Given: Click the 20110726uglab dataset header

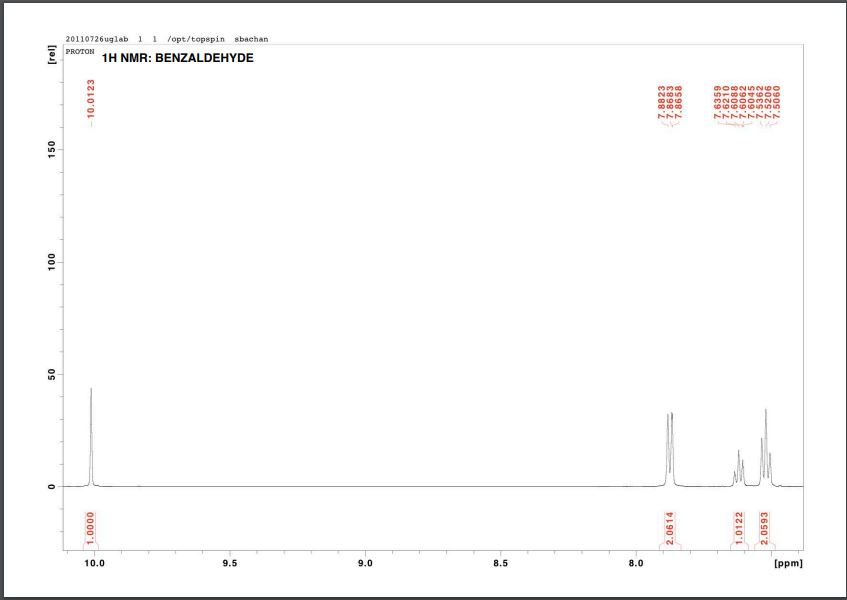Looking at the screenshot, I should [x=97, y=38].
